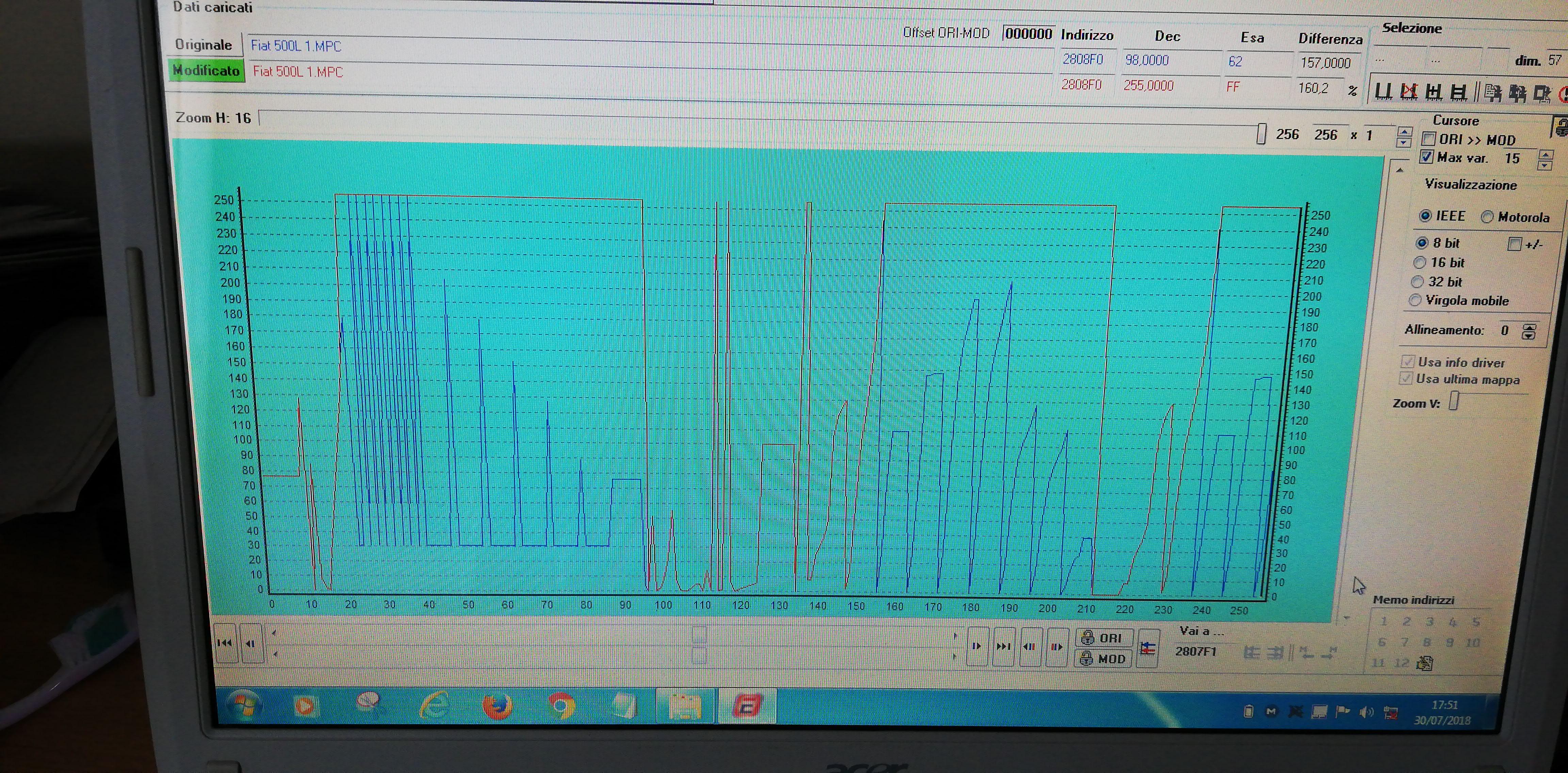The height and width of the screenshot is (773, 1568).
Task: Click the jump-to-start navigation button
Action: [225, 643]
